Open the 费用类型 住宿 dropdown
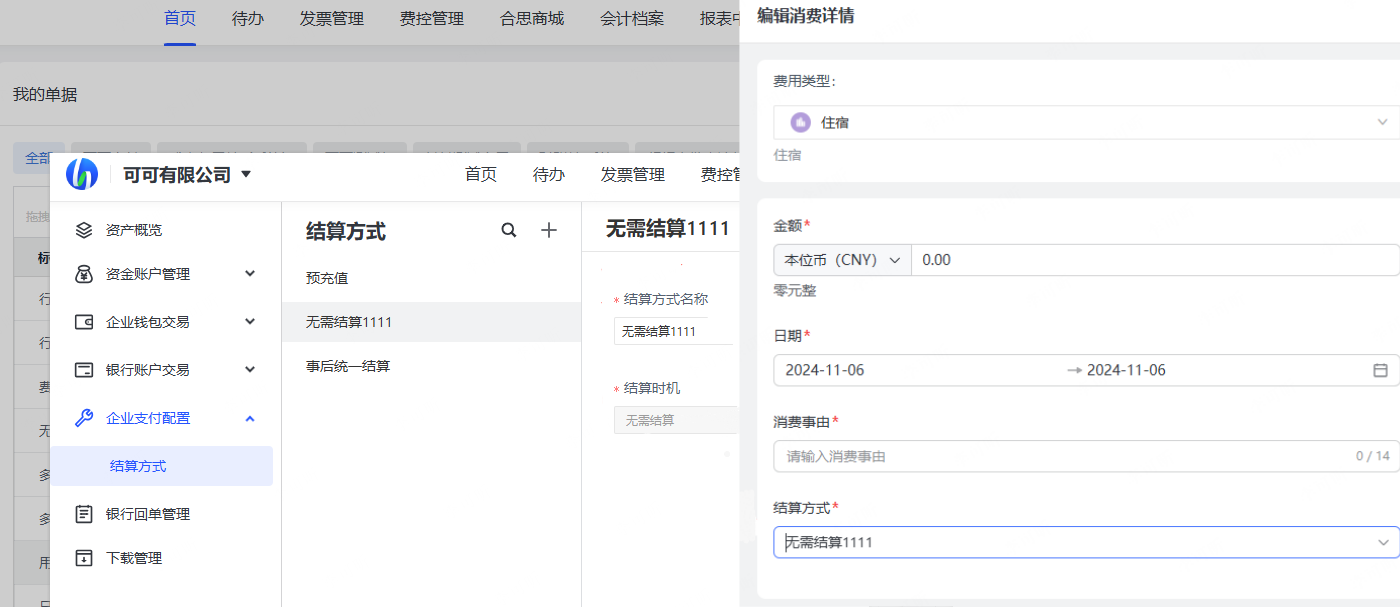The width and height of the screenshot is (1400, 607). coord(1383,122)
